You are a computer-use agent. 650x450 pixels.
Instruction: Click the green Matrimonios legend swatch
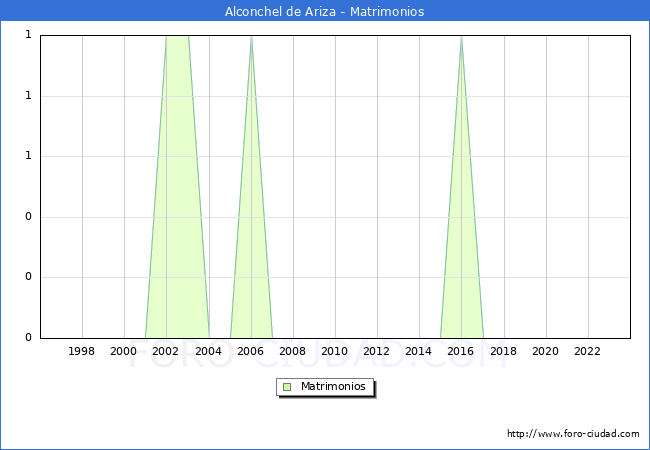coord(287,386)
